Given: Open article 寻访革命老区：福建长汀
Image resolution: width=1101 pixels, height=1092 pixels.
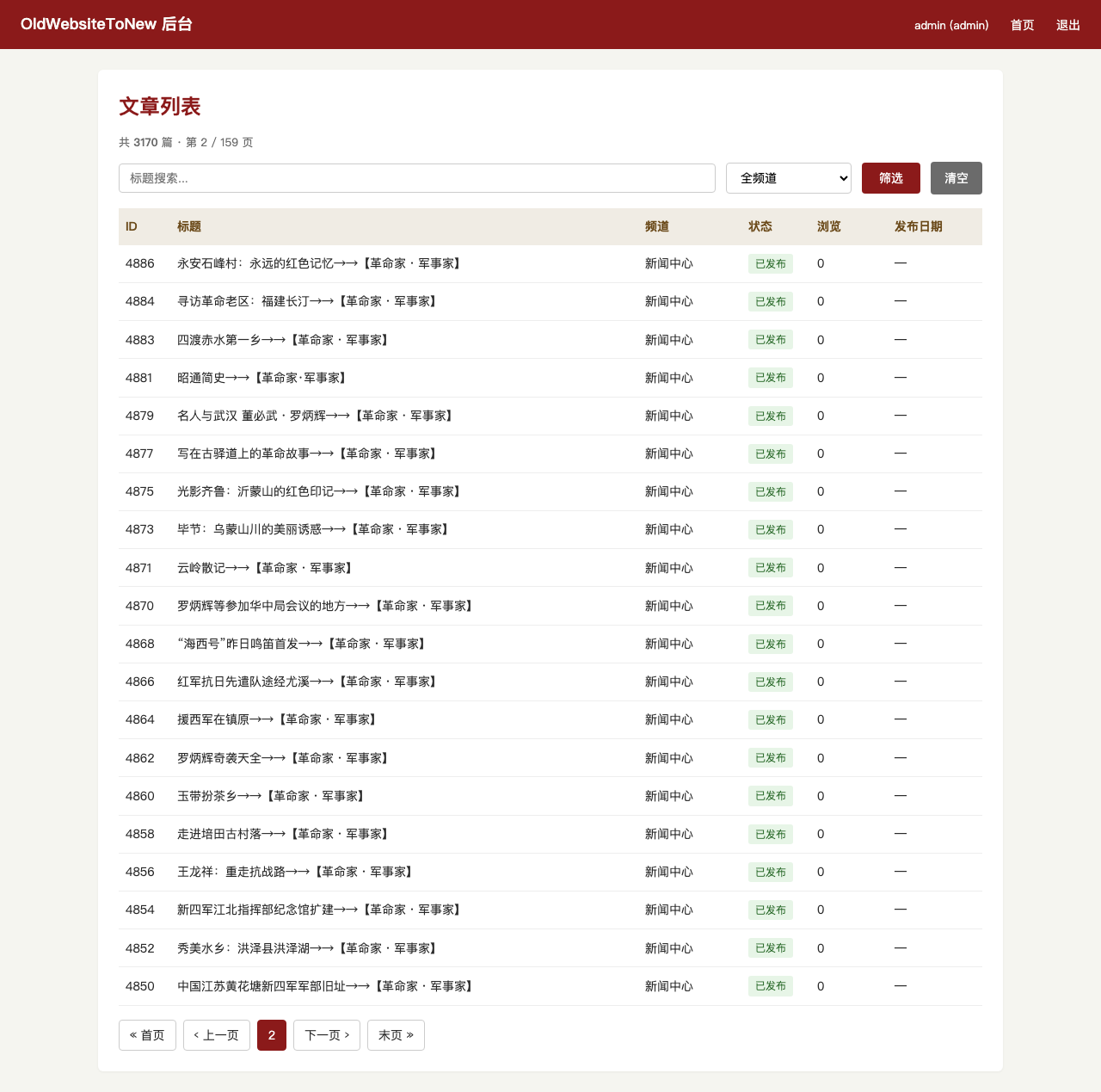Looking at the screenshot, I should 309,301.
